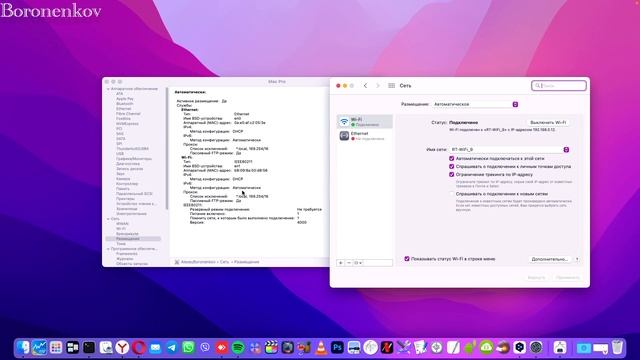This screenshot has width=640, height=360.
Task: Click the Дополнительно button
Action: [x=549, y=259]
